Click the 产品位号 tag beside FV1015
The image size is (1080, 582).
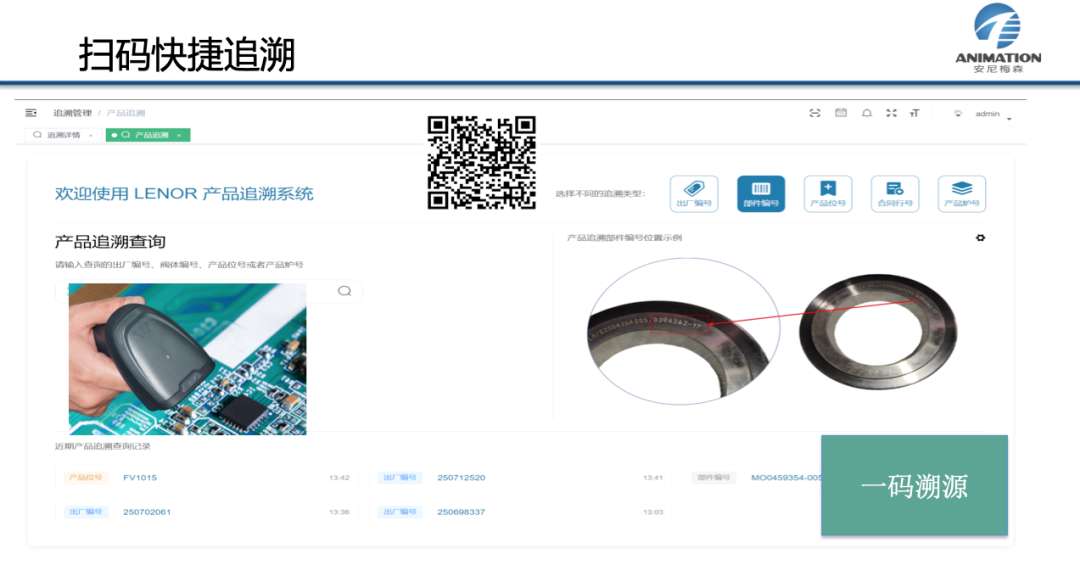(85, 477)
